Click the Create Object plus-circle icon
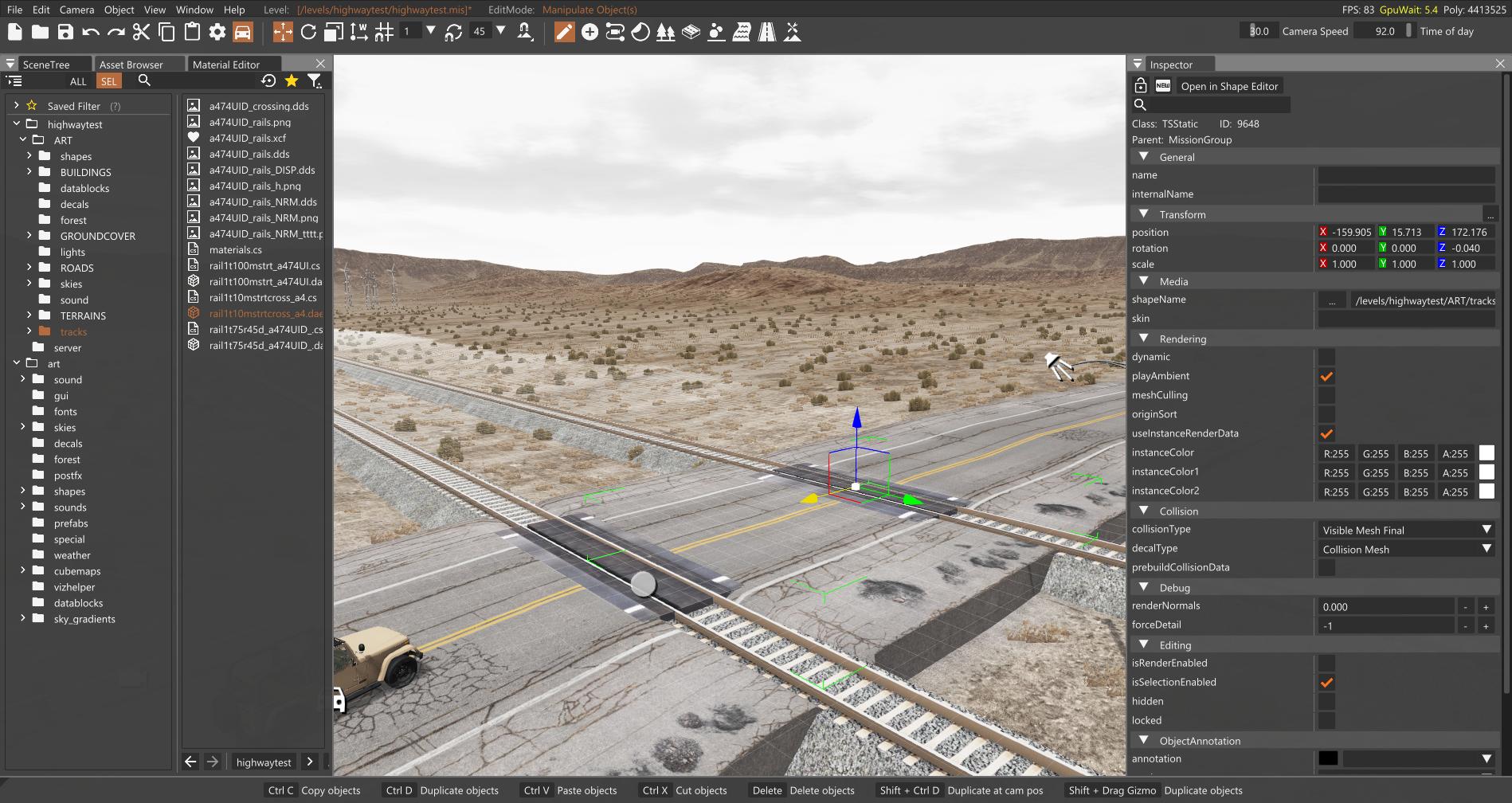This screenshot has width=1512, height=803. pos(590,32)
